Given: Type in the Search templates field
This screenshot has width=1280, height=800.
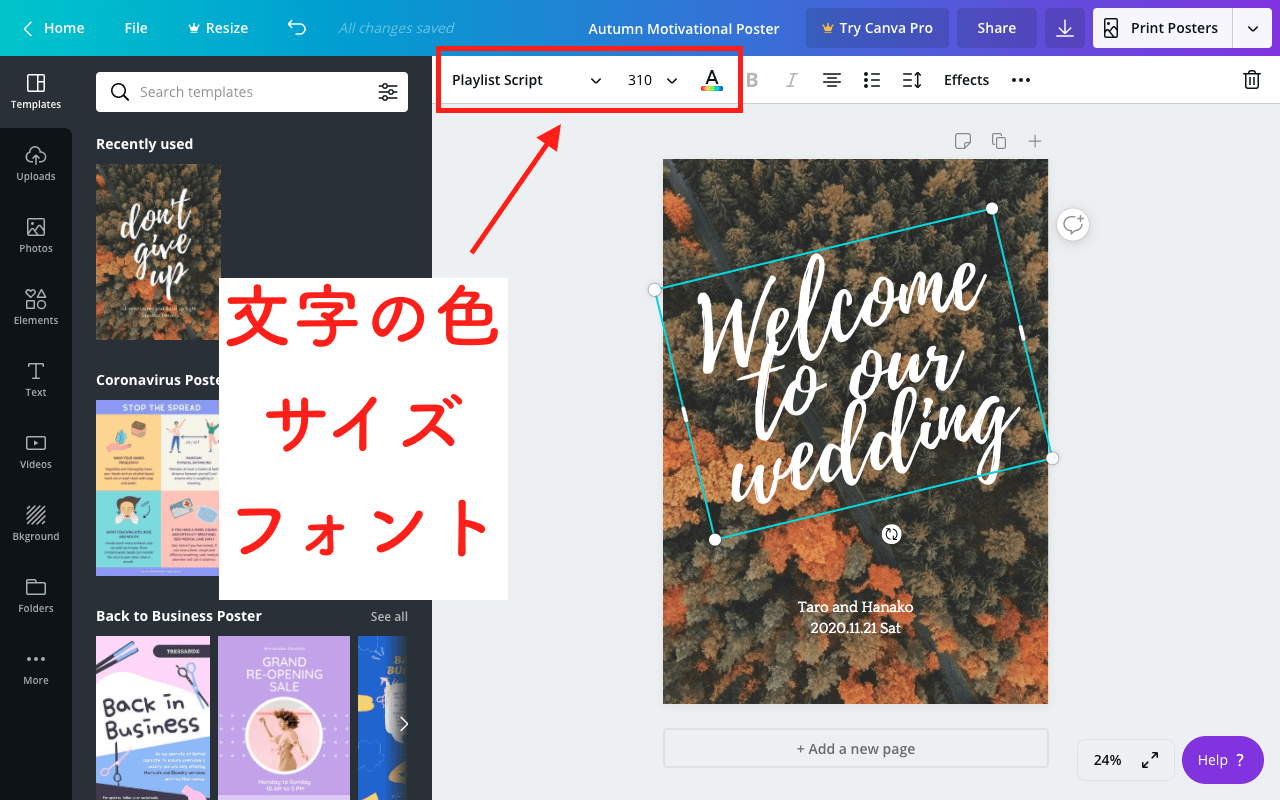Looking at the screenshot, I should [x=250, y=92].
